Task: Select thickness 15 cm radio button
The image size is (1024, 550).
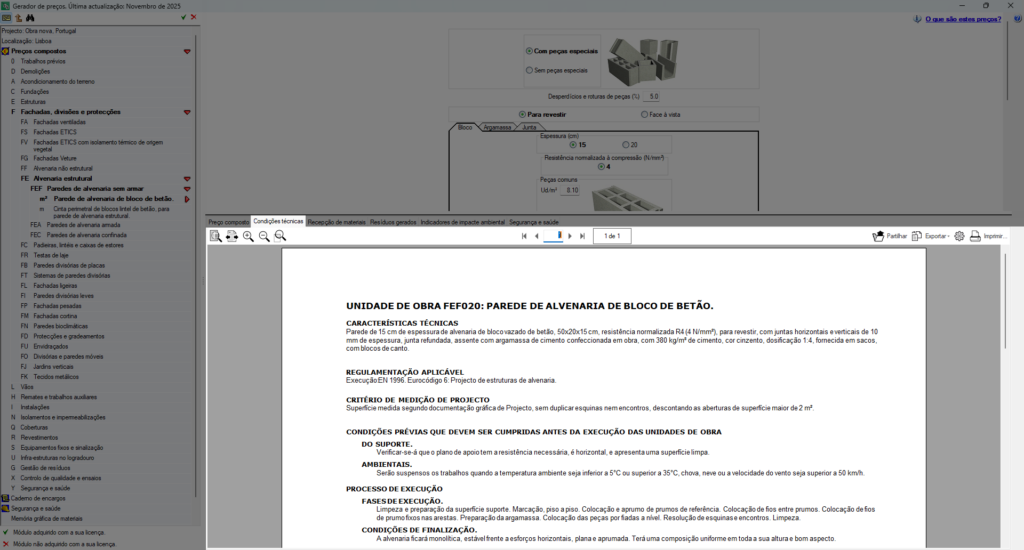Action: (573, 145)
